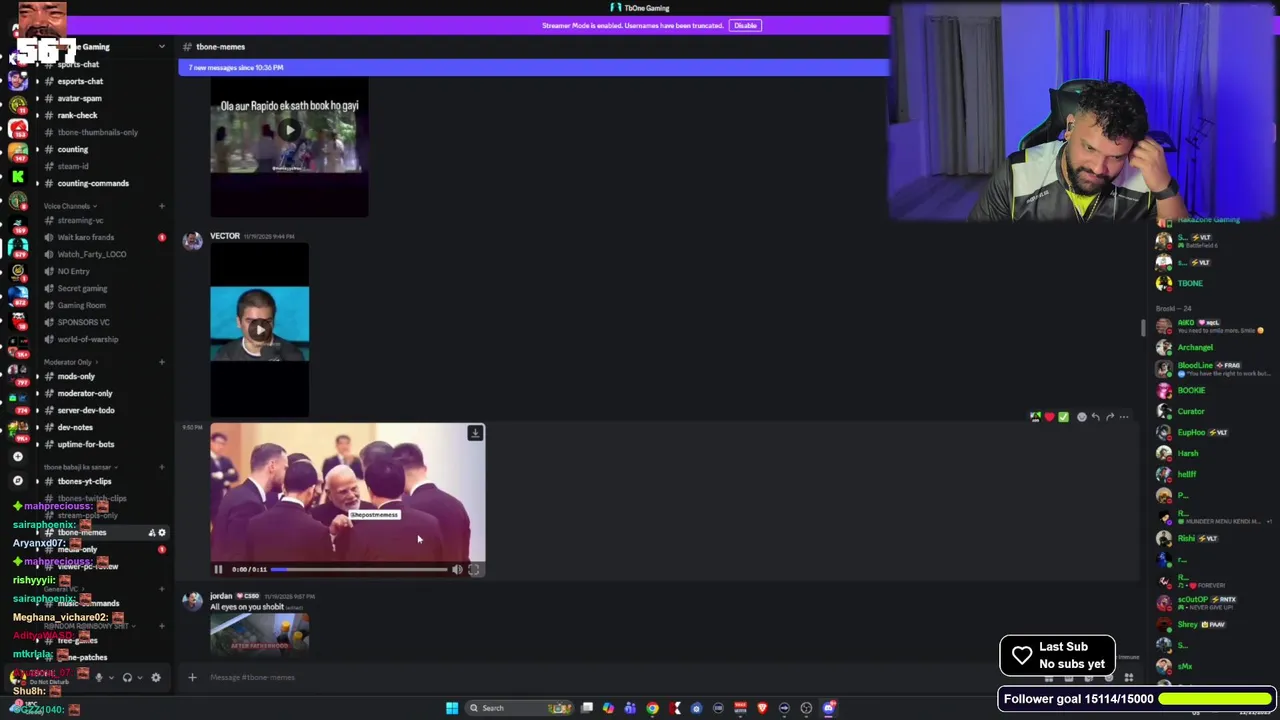Open Discord from the taskbar

[829, 708]
